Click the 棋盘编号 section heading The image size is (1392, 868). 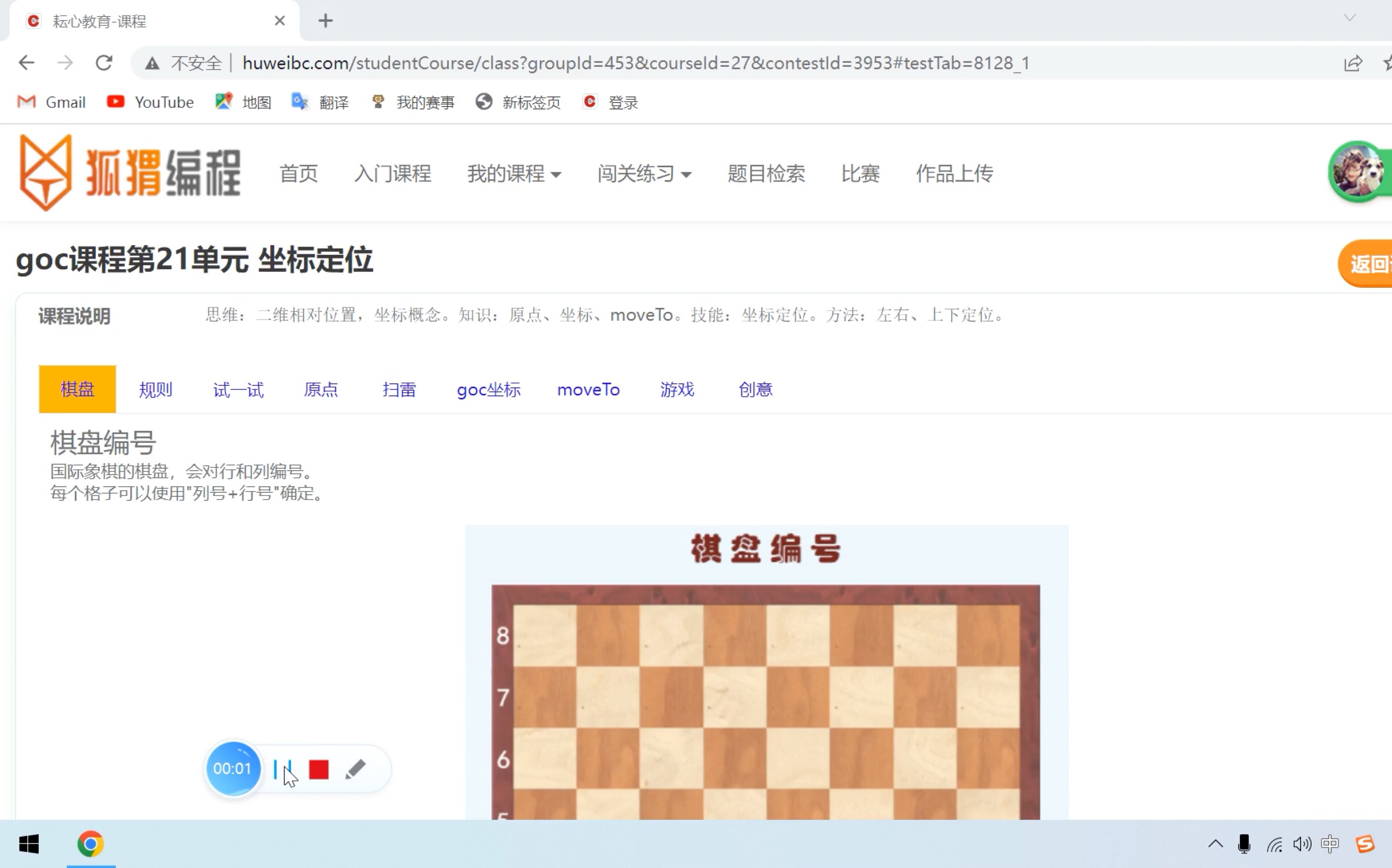click(103, 443)
